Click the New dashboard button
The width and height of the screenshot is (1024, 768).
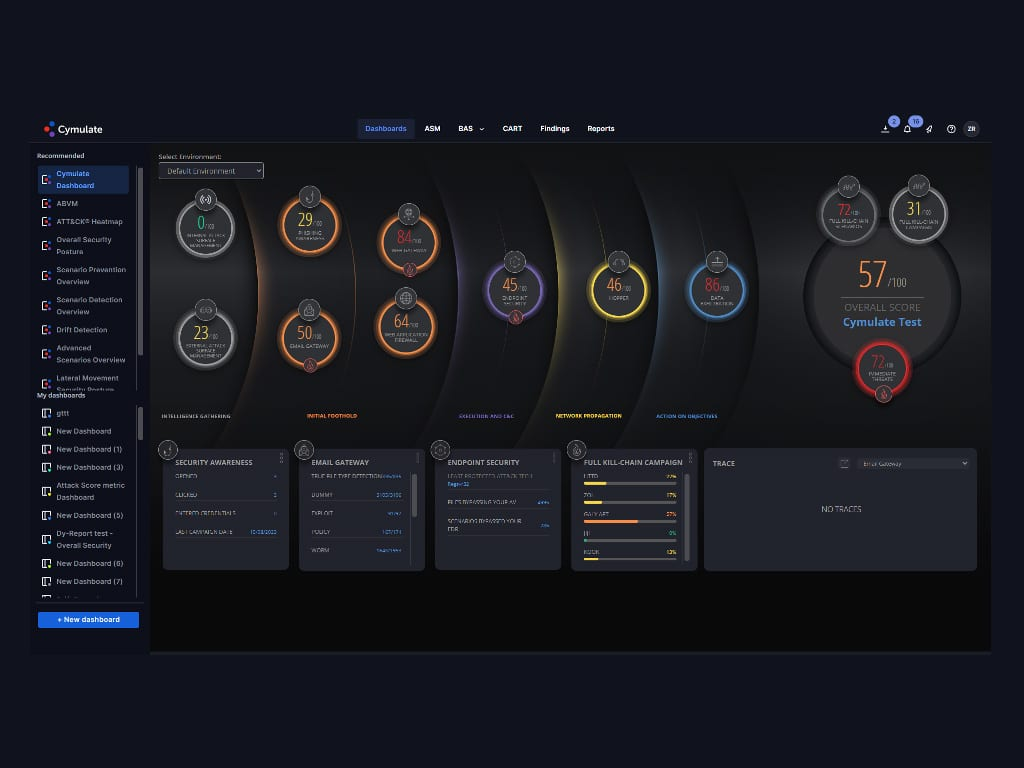click(x=88, y=620)
